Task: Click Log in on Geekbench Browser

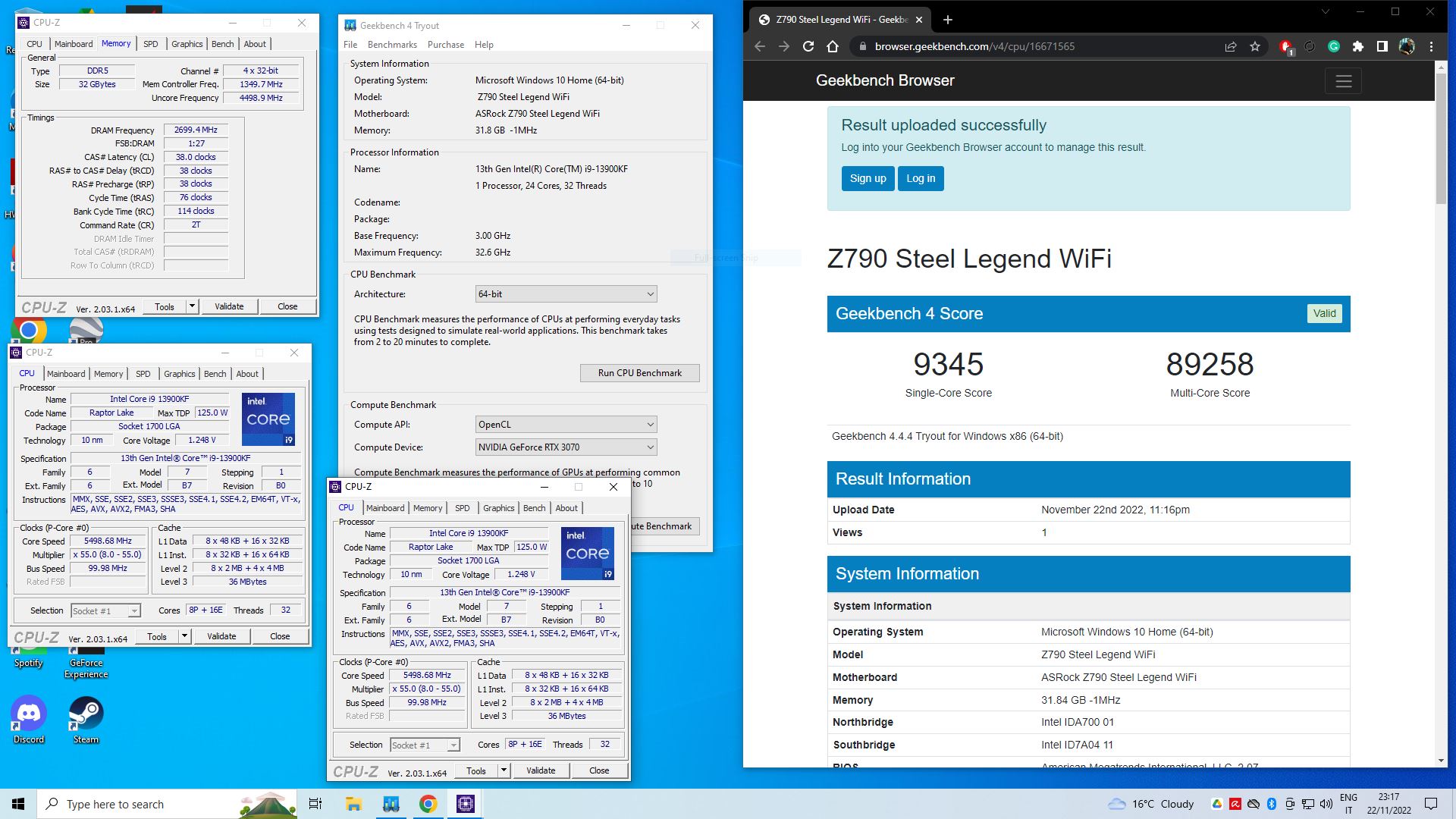Action: pyautogui.click(x=921, y=179)
